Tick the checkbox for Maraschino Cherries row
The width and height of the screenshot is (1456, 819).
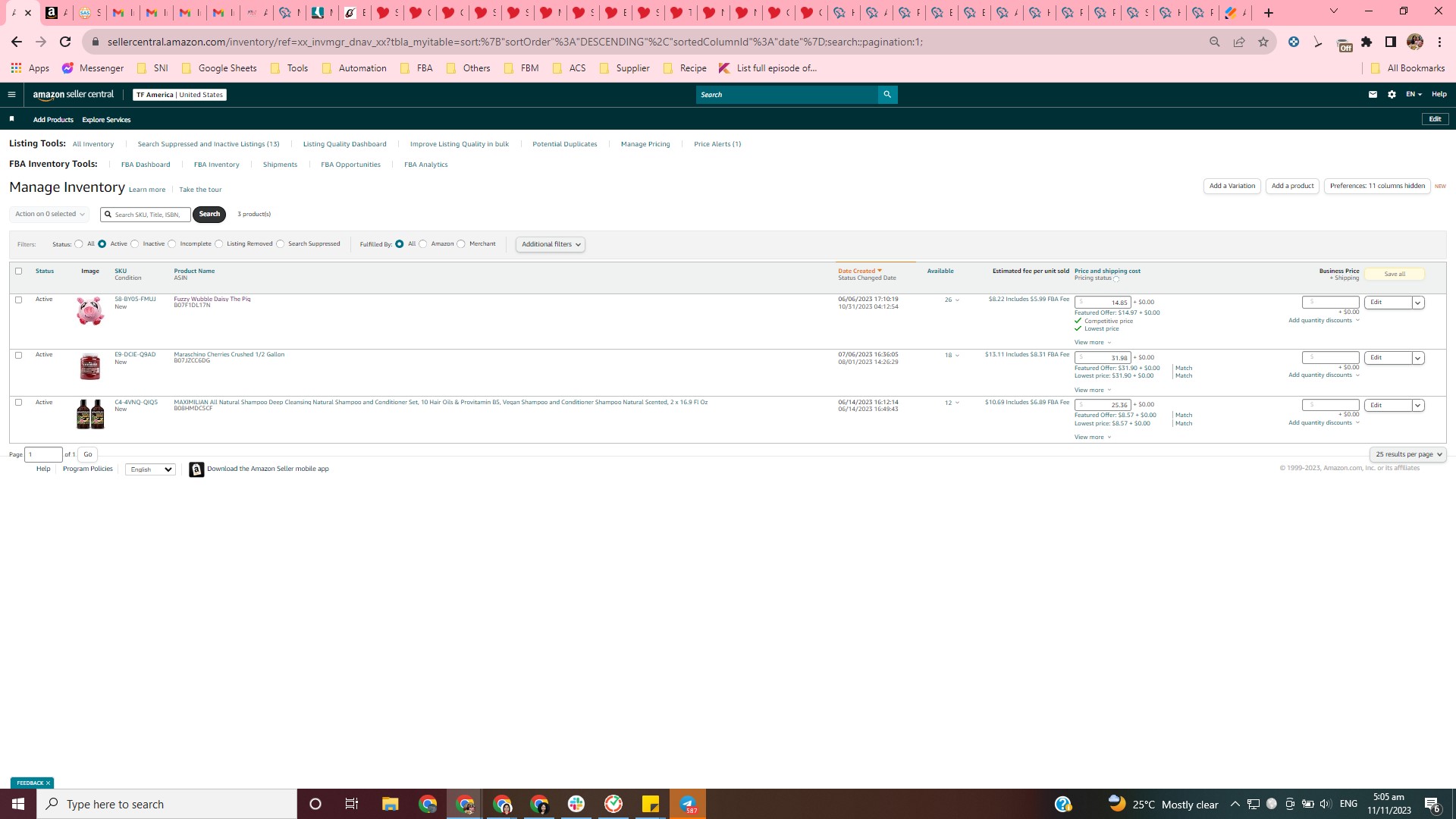click(19, 355)
